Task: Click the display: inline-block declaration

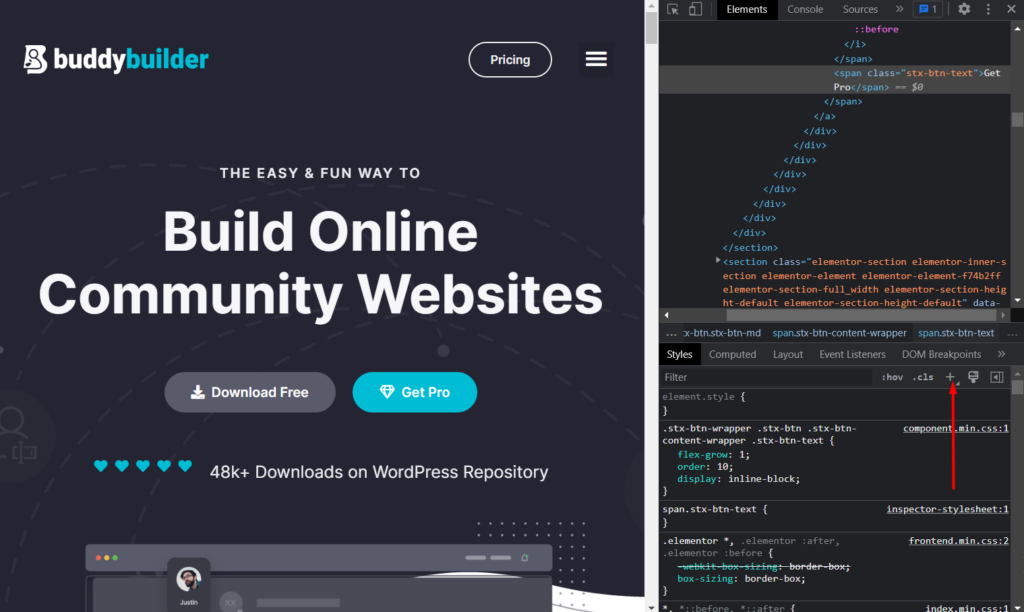Action: pyautogui.click(x=739, y=479)
